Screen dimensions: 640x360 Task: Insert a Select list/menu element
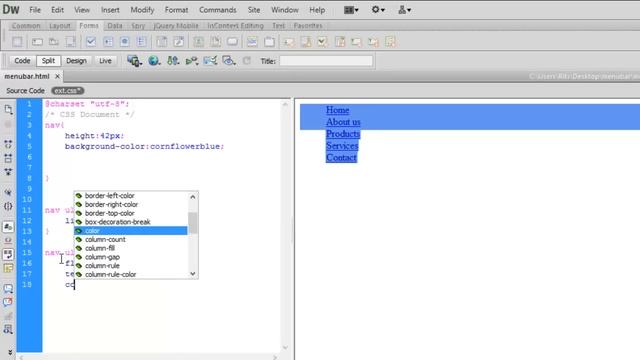pos(162,42)
